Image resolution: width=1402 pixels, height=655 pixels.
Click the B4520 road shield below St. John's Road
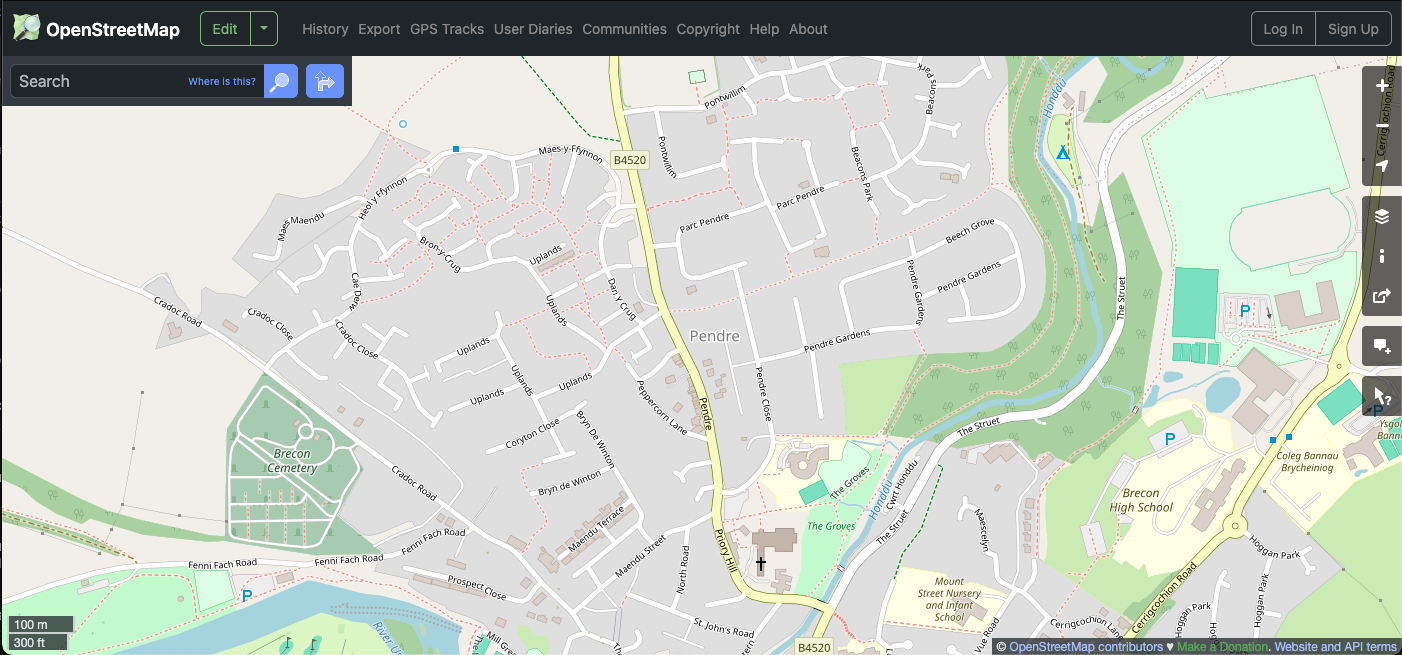click(x=814, y=647)
